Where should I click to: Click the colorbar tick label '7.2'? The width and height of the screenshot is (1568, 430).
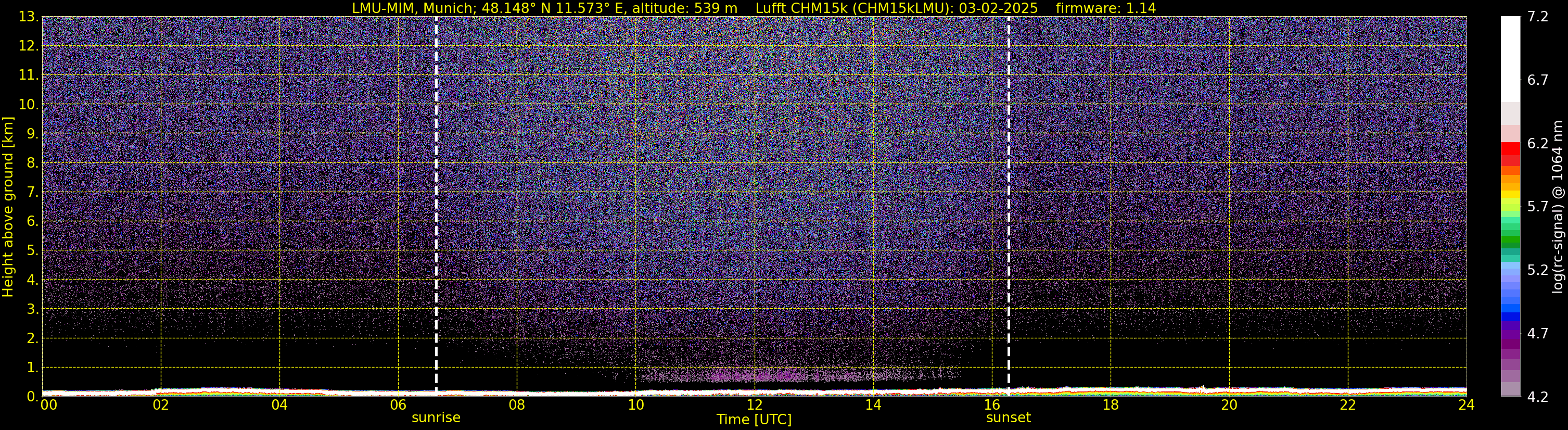point(1538,17)
